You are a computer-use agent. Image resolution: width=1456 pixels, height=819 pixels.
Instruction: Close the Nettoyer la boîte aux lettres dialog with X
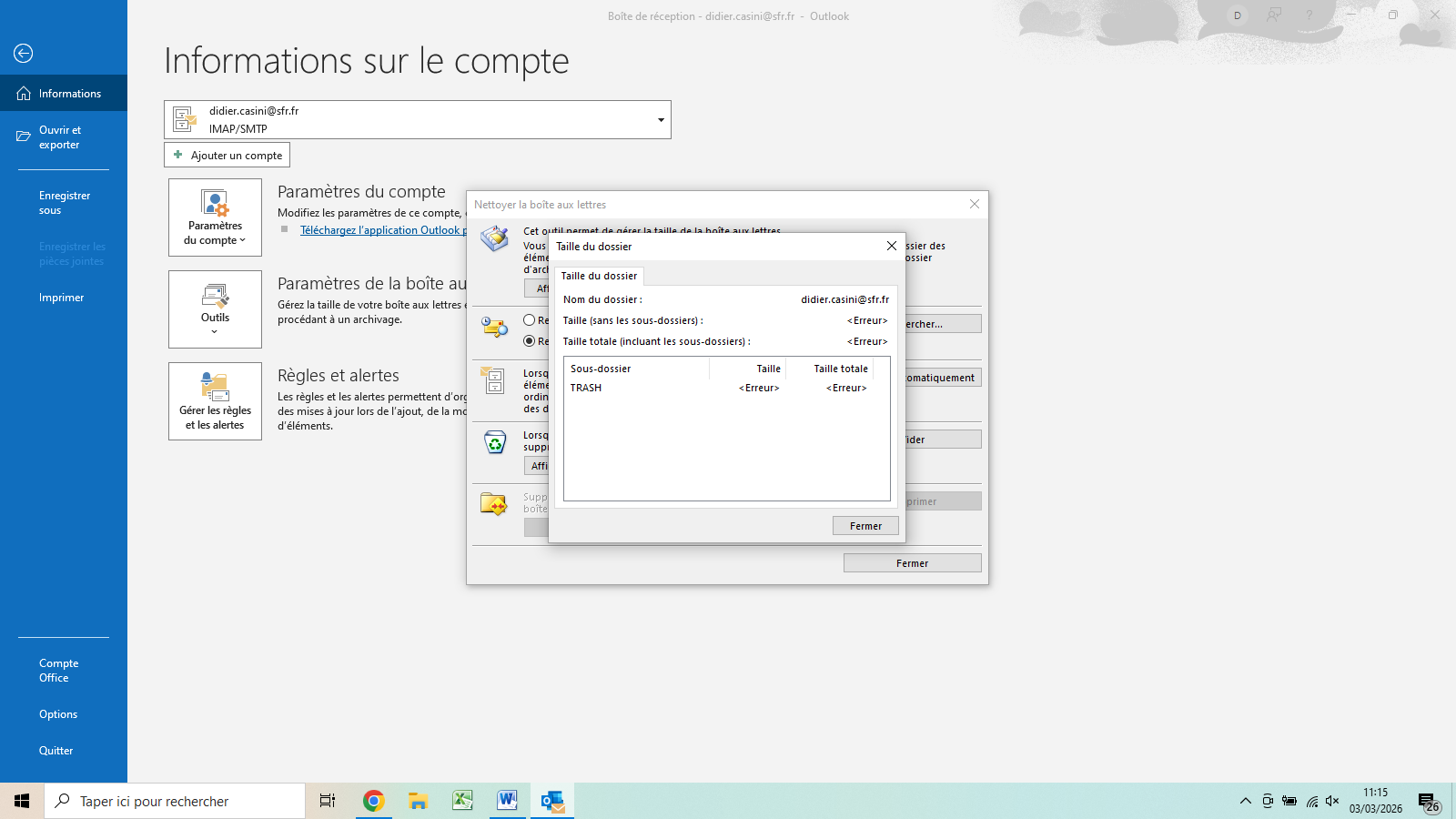click(x=975, y=204)
